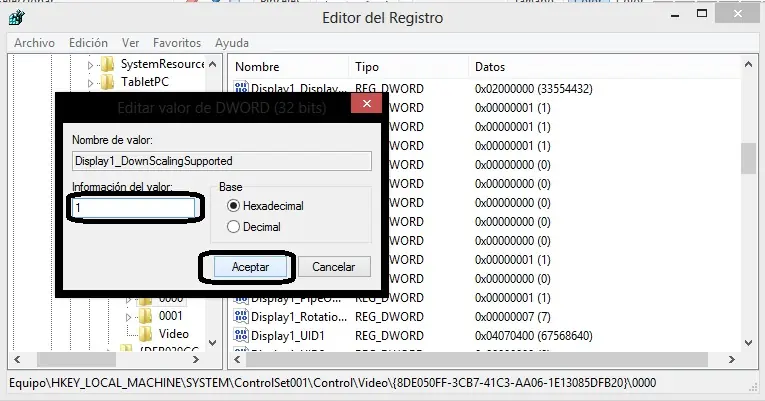Viewport: 765px width, 401px height.
Task: Expand the TabletPC tree node
Action: pos(90,83)
